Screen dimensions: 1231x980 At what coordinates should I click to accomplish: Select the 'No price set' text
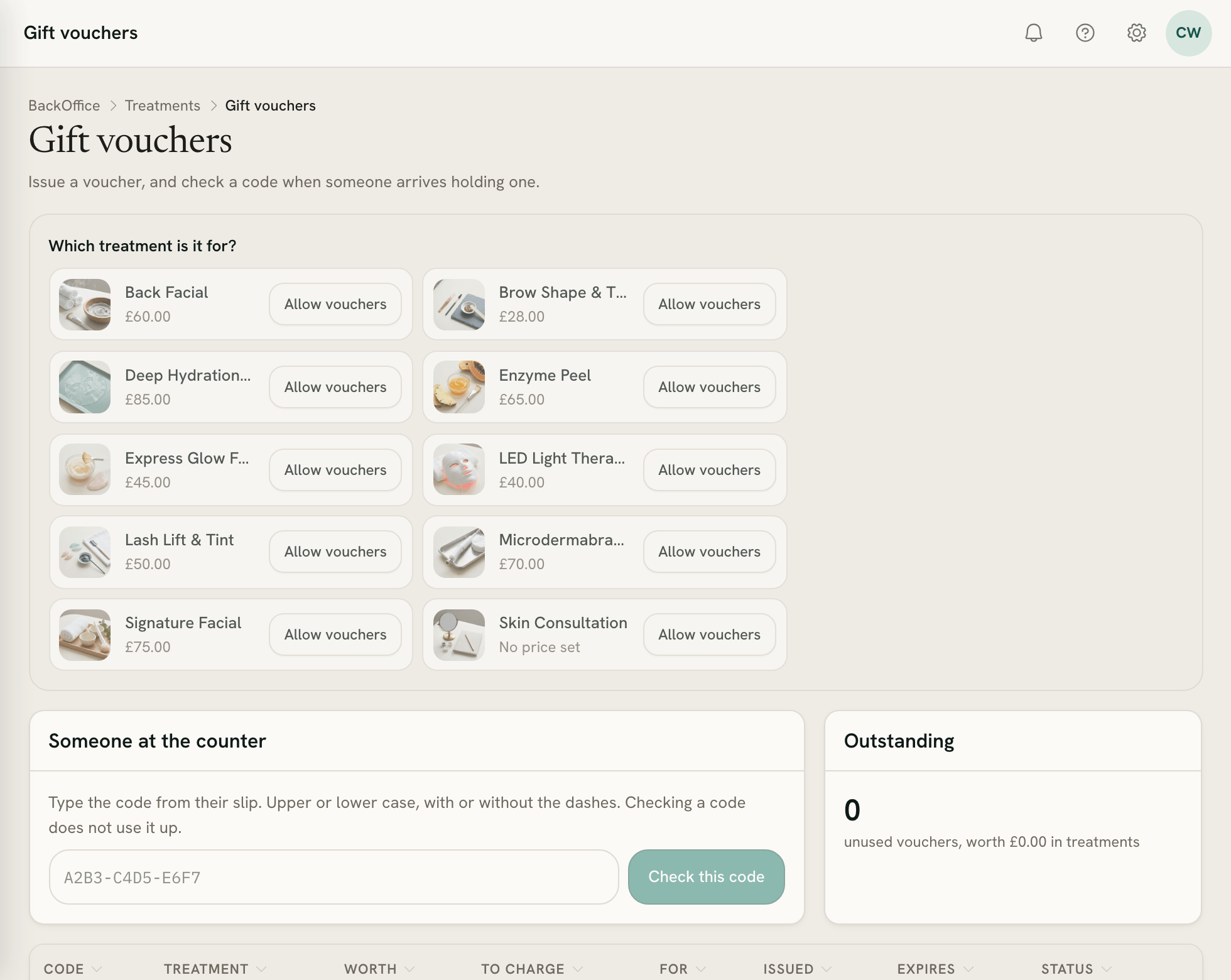click(x=540, y=647)
